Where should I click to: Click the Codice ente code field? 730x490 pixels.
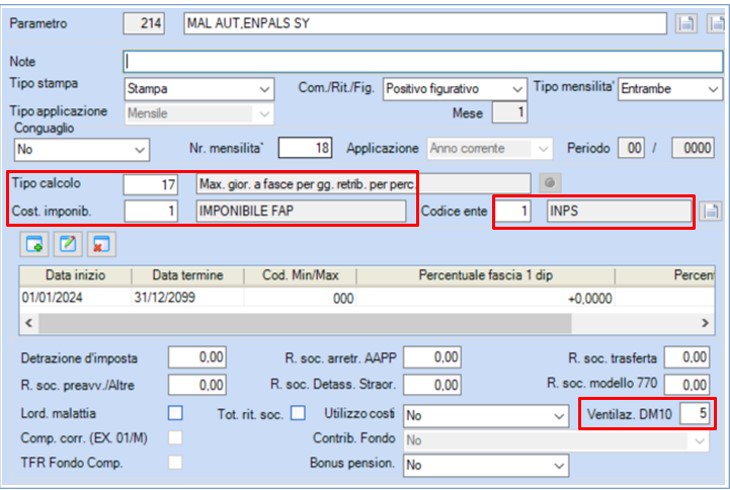point(513,211)
